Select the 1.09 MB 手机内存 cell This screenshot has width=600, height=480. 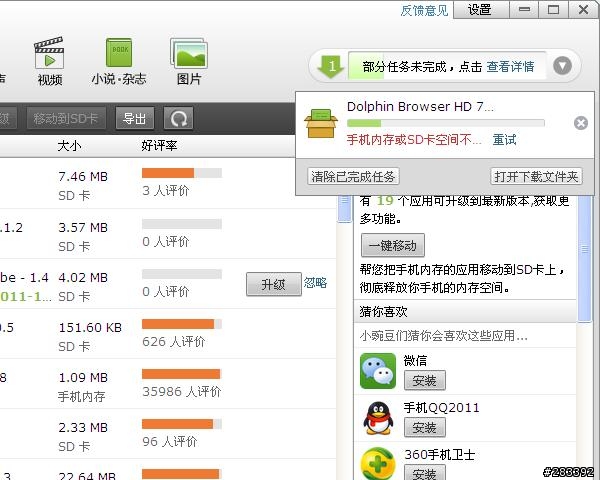pos(83,387)
